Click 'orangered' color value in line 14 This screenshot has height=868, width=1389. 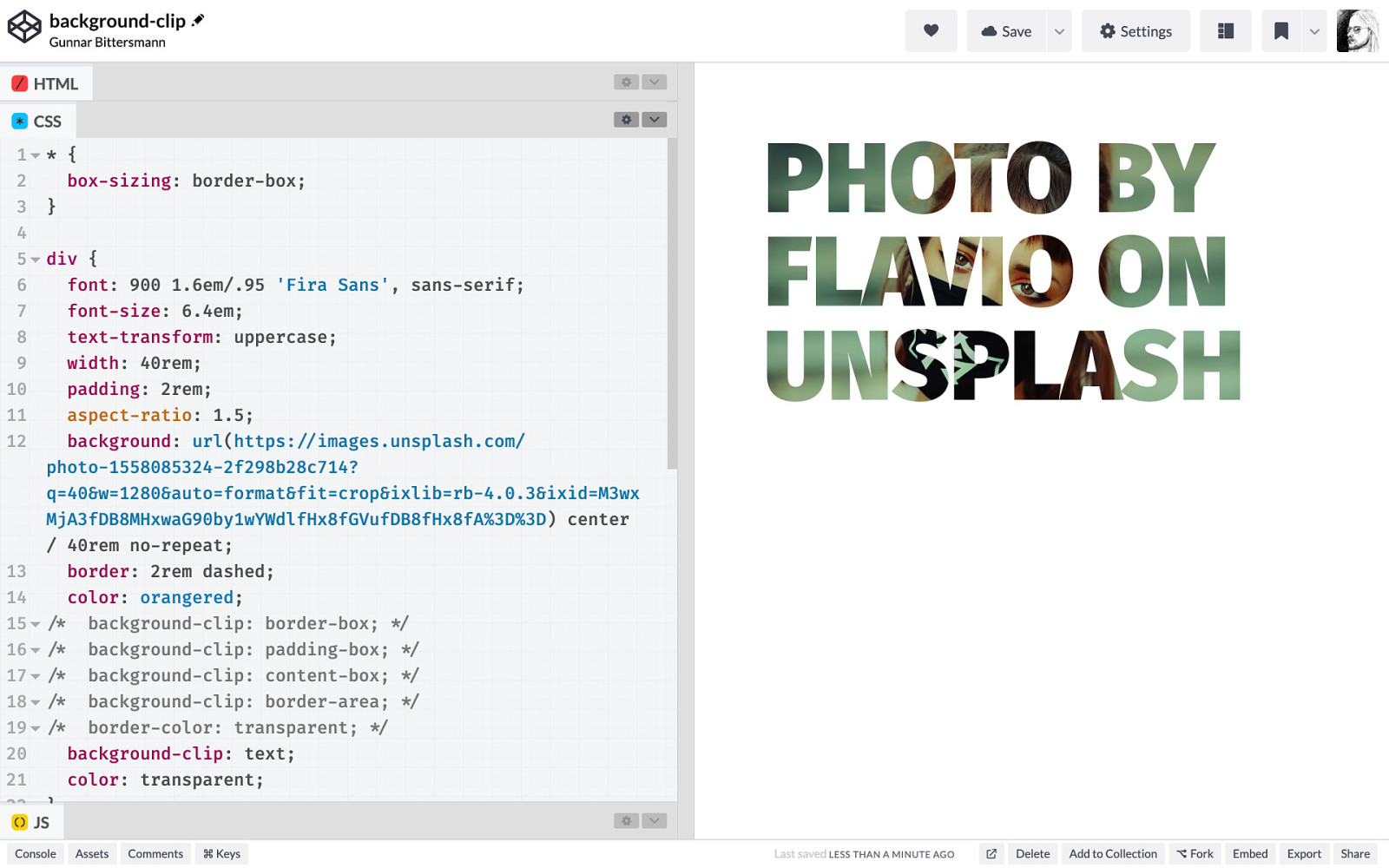(187, 597)
